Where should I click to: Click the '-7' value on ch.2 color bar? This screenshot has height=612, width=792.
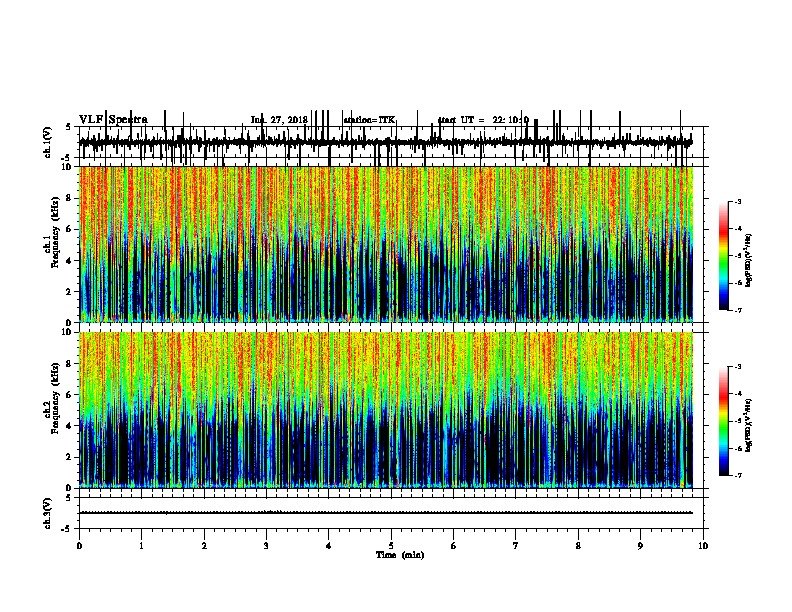pyautogui.click(x=738, y=475)
